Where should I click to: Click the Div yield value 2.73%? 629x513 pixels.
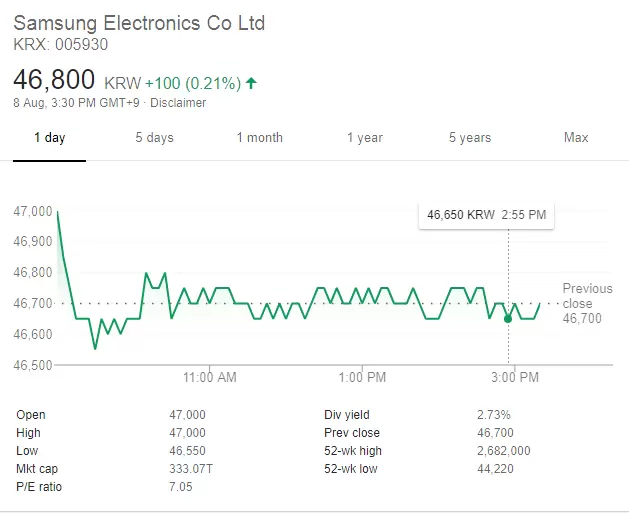[494, 415]
